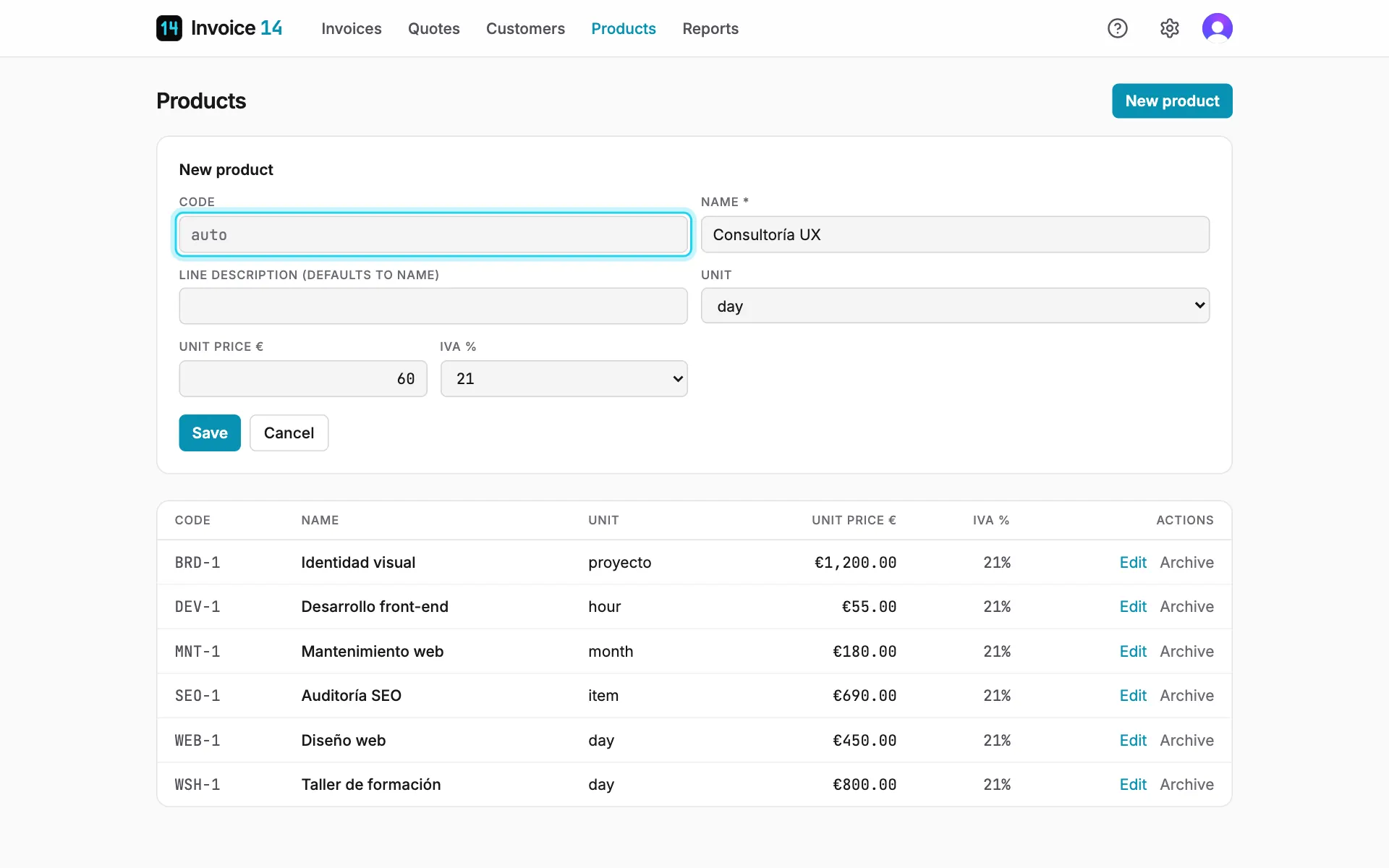Archive the Taller de formación product

click(1186, 784)
